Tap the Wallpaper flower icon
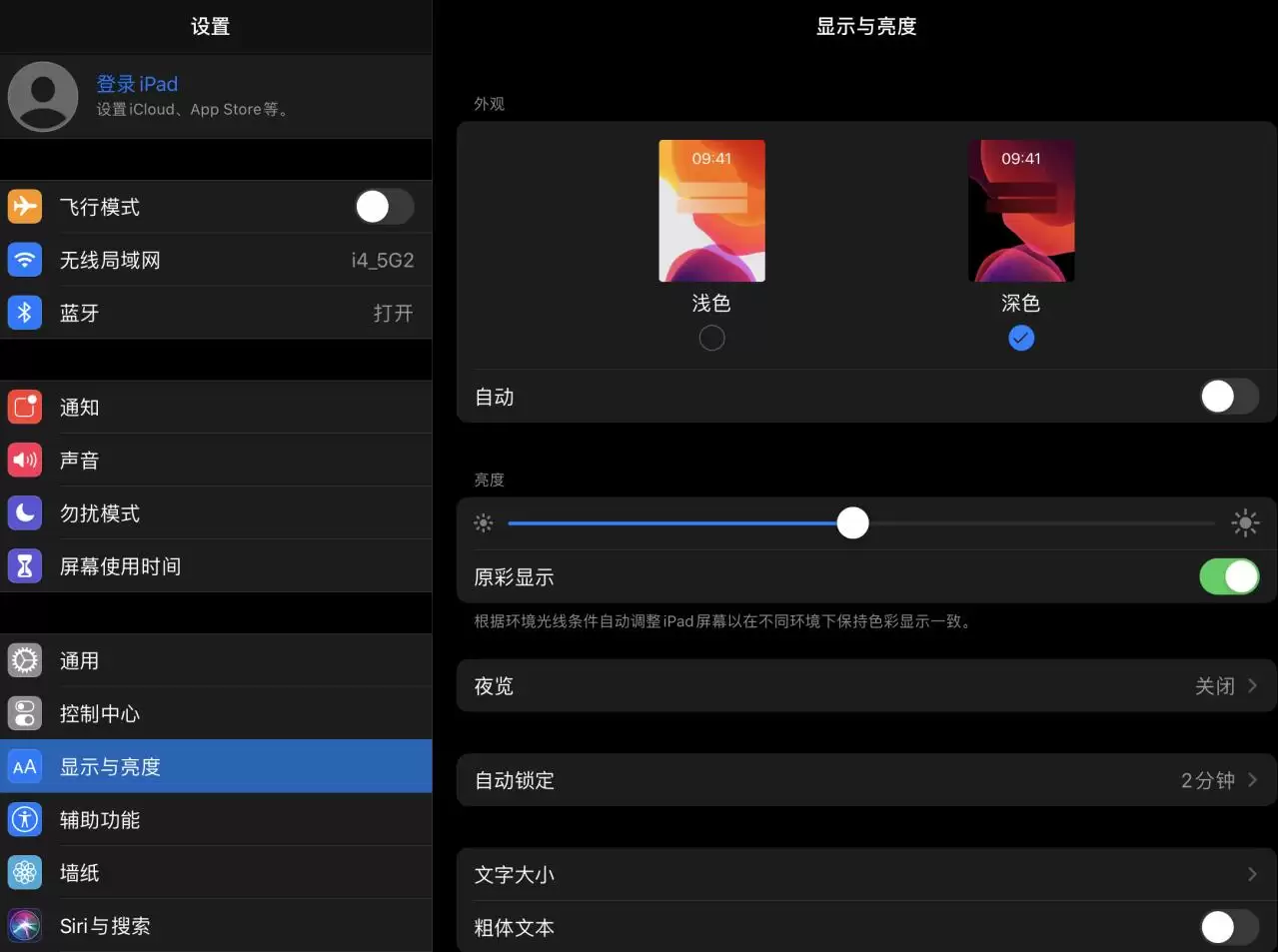1278x952 pixels. point(25,872)
